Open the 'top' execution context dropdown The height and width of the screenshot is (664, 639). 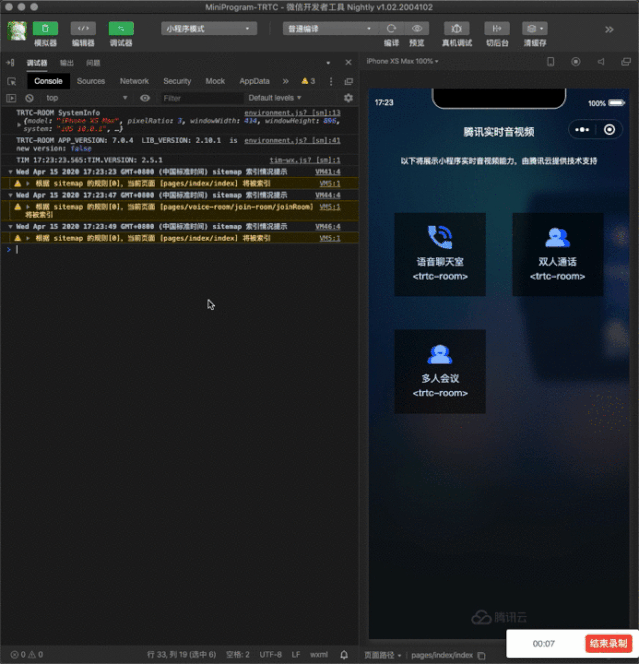click(86, 98)
